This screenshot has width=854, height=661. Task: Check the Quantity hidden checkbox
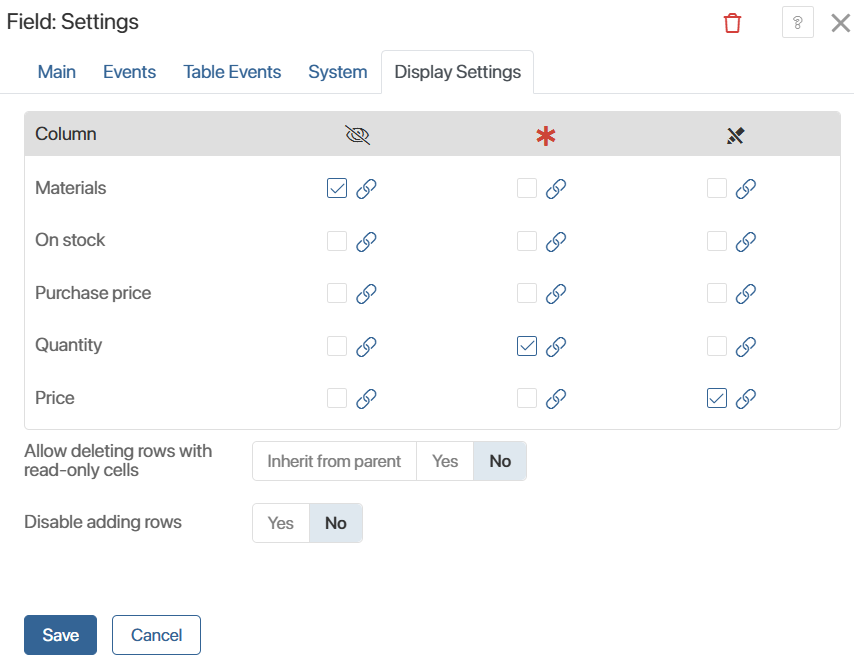(x=337, y=346)
